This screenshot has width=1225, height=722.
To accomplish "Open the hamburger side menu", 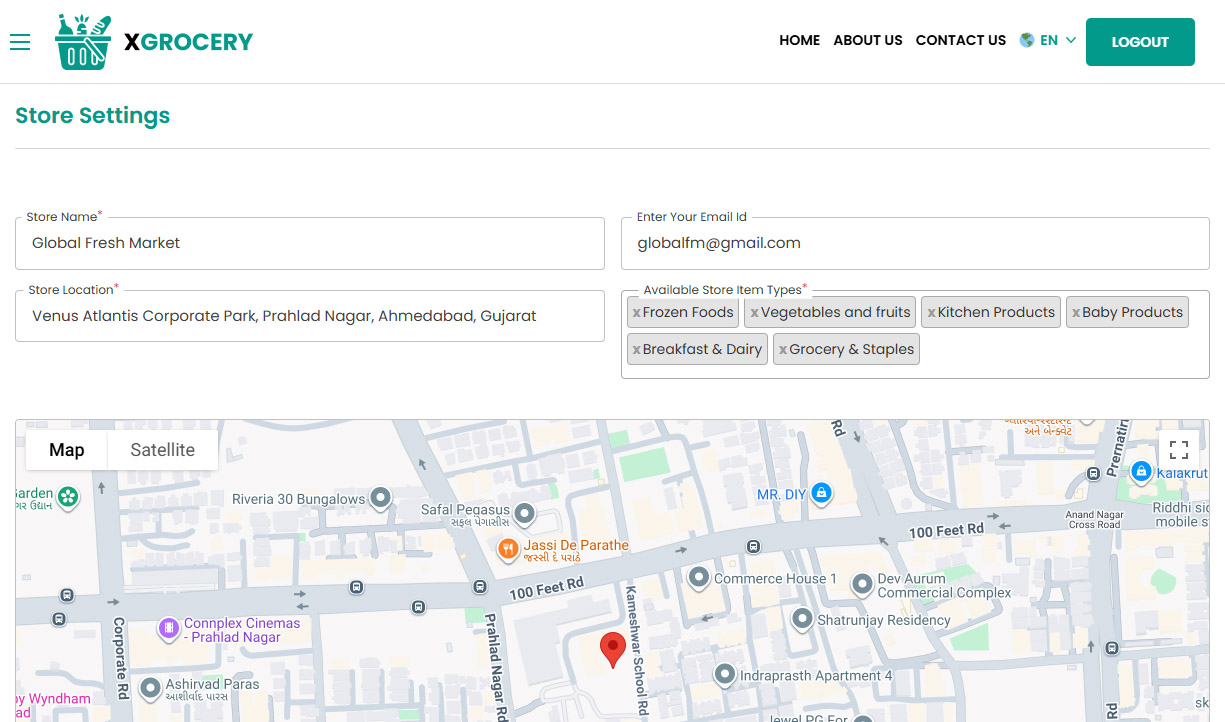I will click(20, 42).
